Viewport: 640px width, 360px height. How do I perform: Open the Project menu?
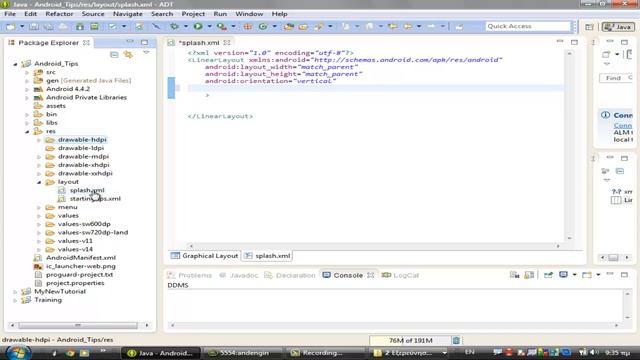coord(193,14)
